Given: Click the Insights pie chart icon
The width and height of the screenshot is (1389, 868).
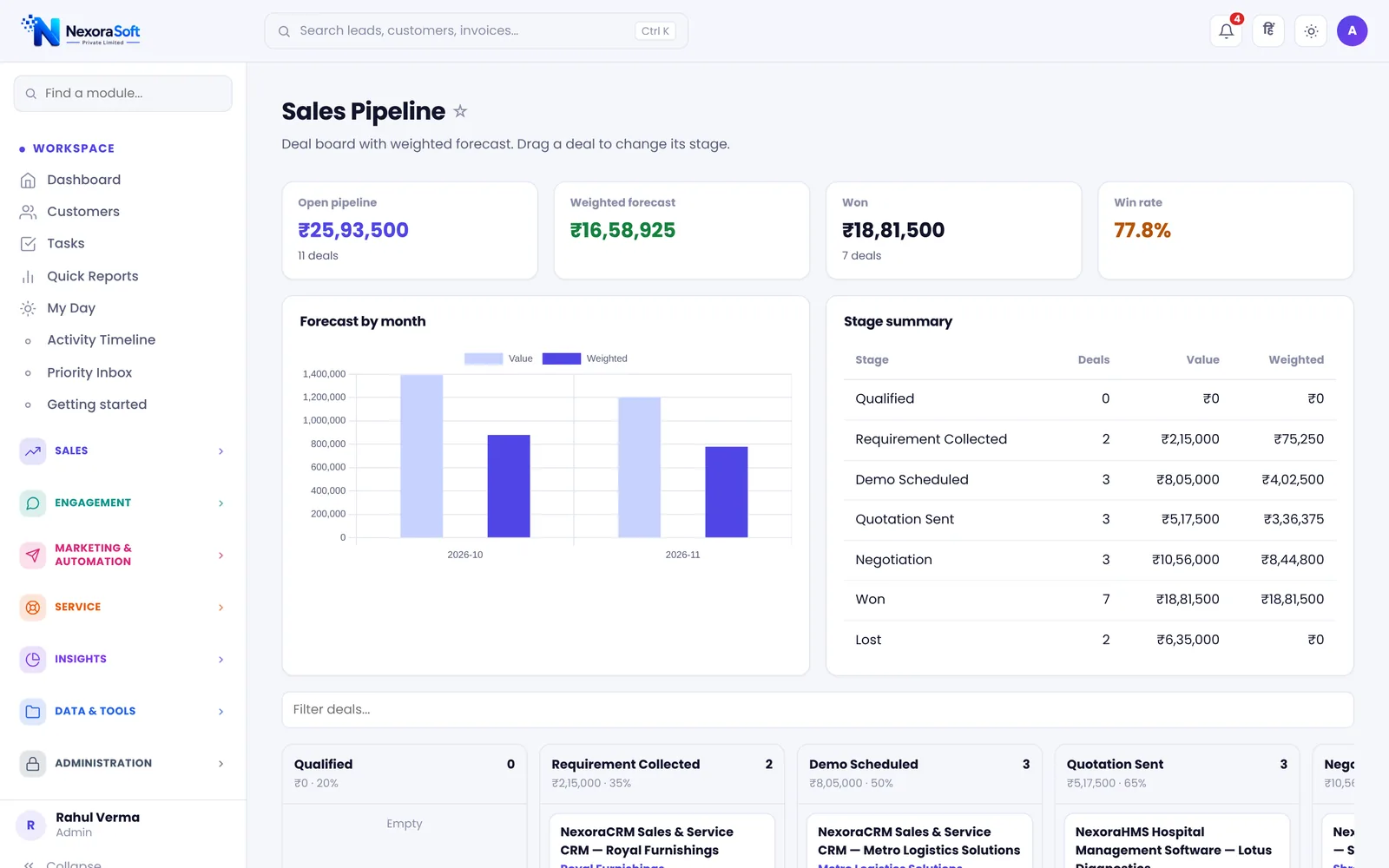Looking at the screenshot, I should [33, 660].
